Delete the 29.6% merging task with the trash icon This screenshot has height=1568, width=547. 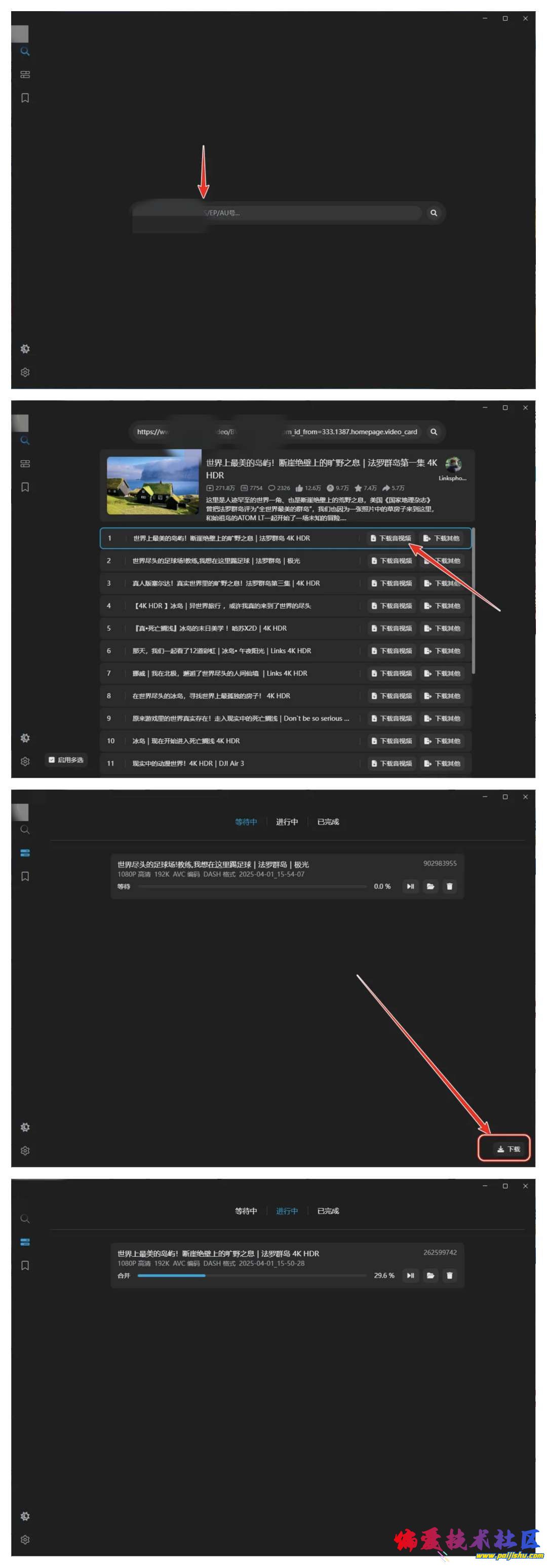click(450, 1275)
